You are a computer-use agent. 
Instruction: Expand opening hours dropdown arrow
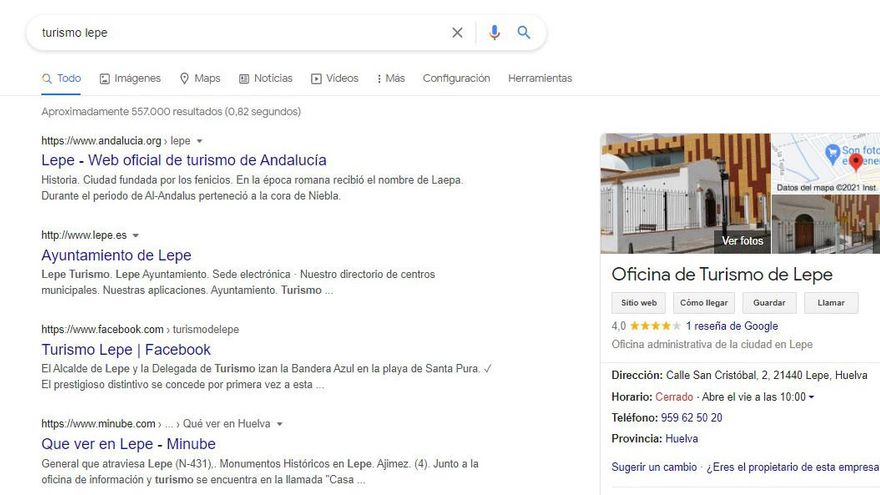pos(811,397)
